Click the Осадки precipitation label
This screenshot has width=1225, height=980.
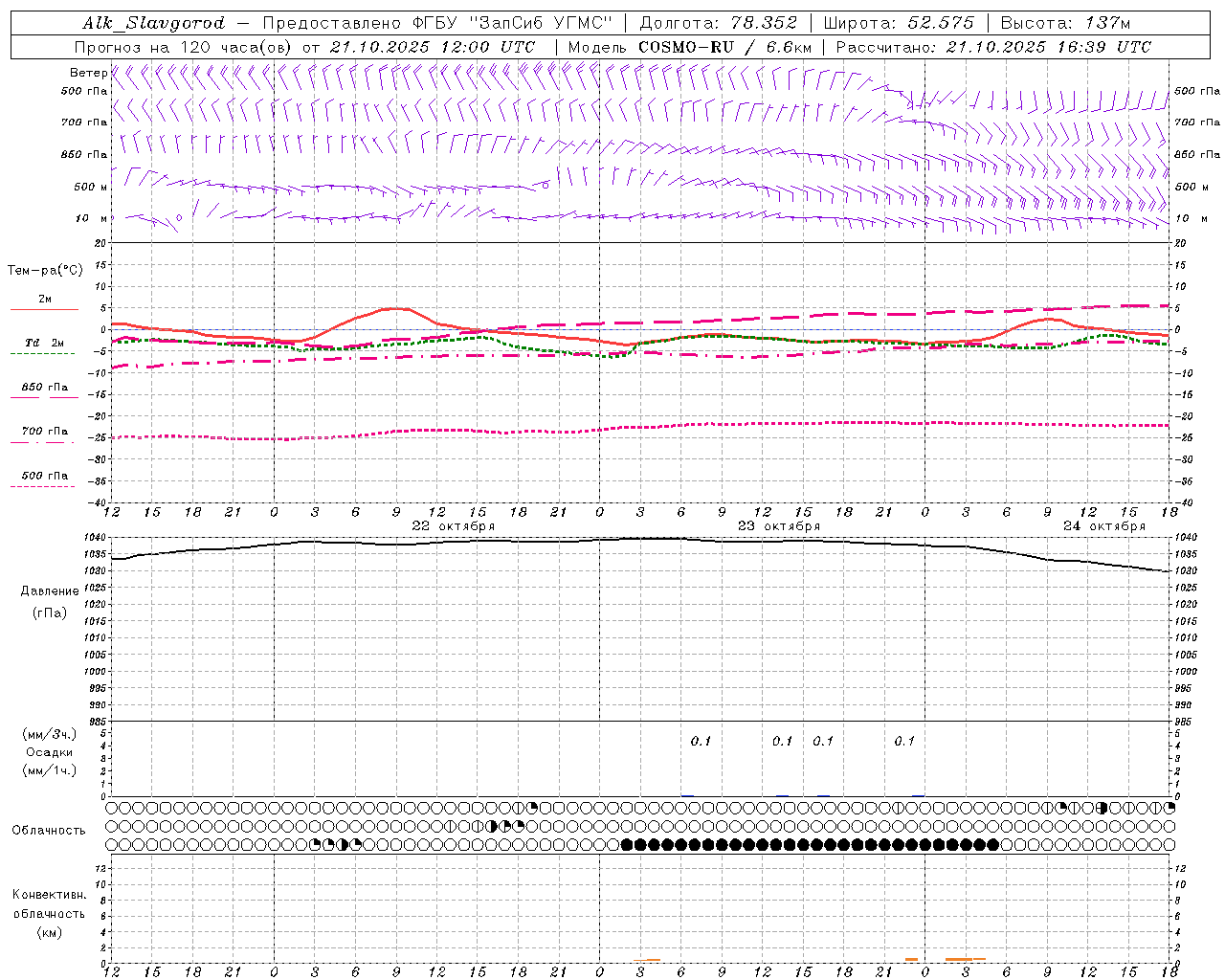pyautogui.click(x=50, y=752)
